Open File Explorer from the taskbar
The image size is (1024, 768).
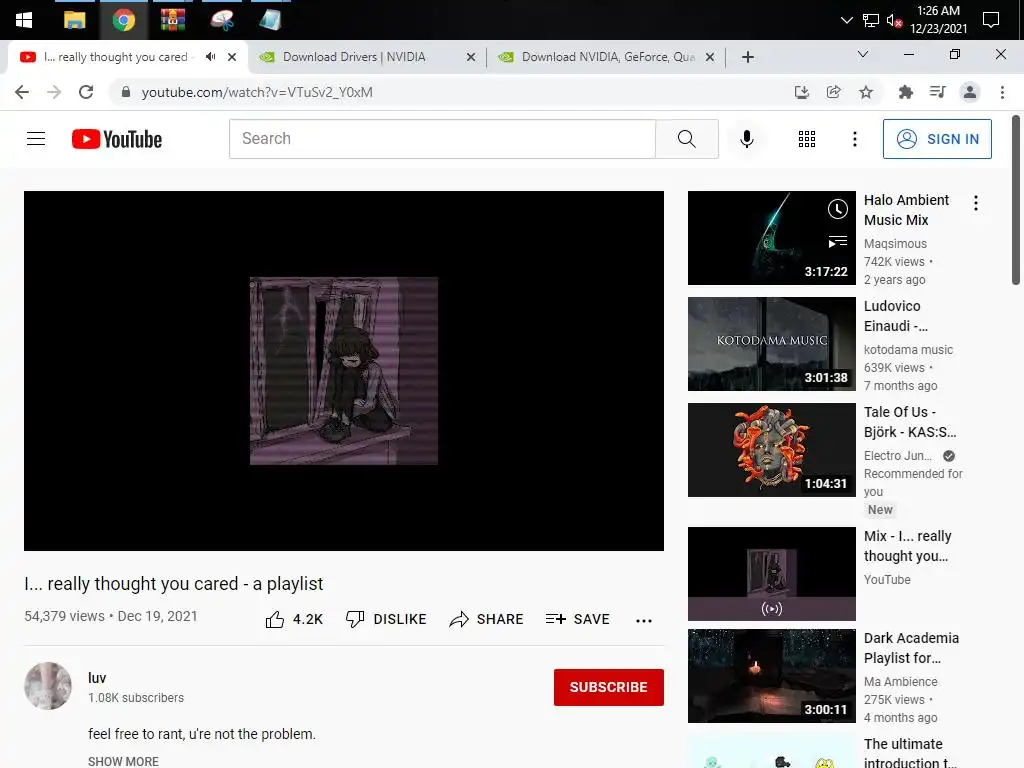coord(74,20)
